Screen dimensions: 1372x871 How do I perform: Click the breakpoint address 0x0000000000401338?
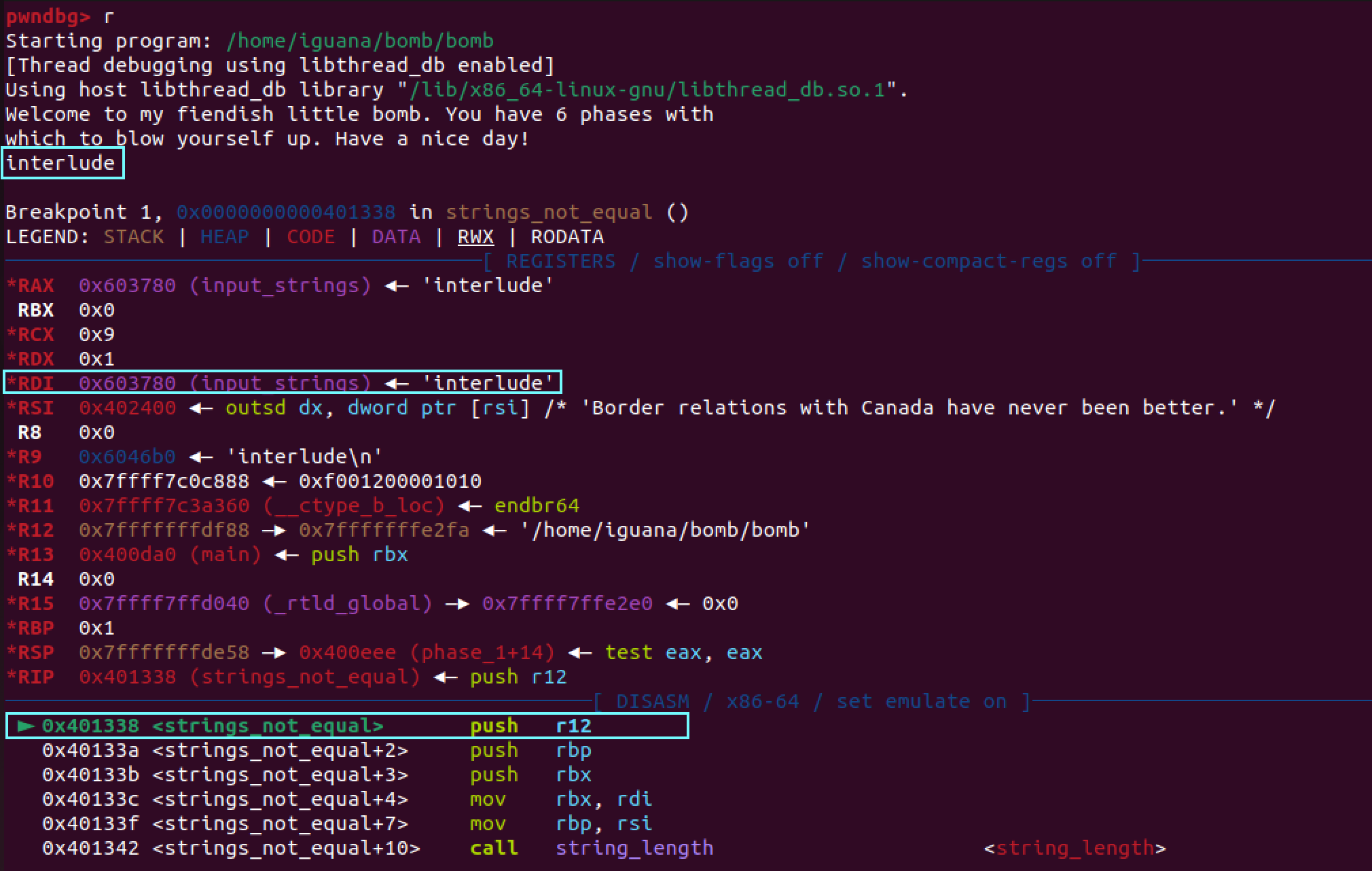point(286,213)
